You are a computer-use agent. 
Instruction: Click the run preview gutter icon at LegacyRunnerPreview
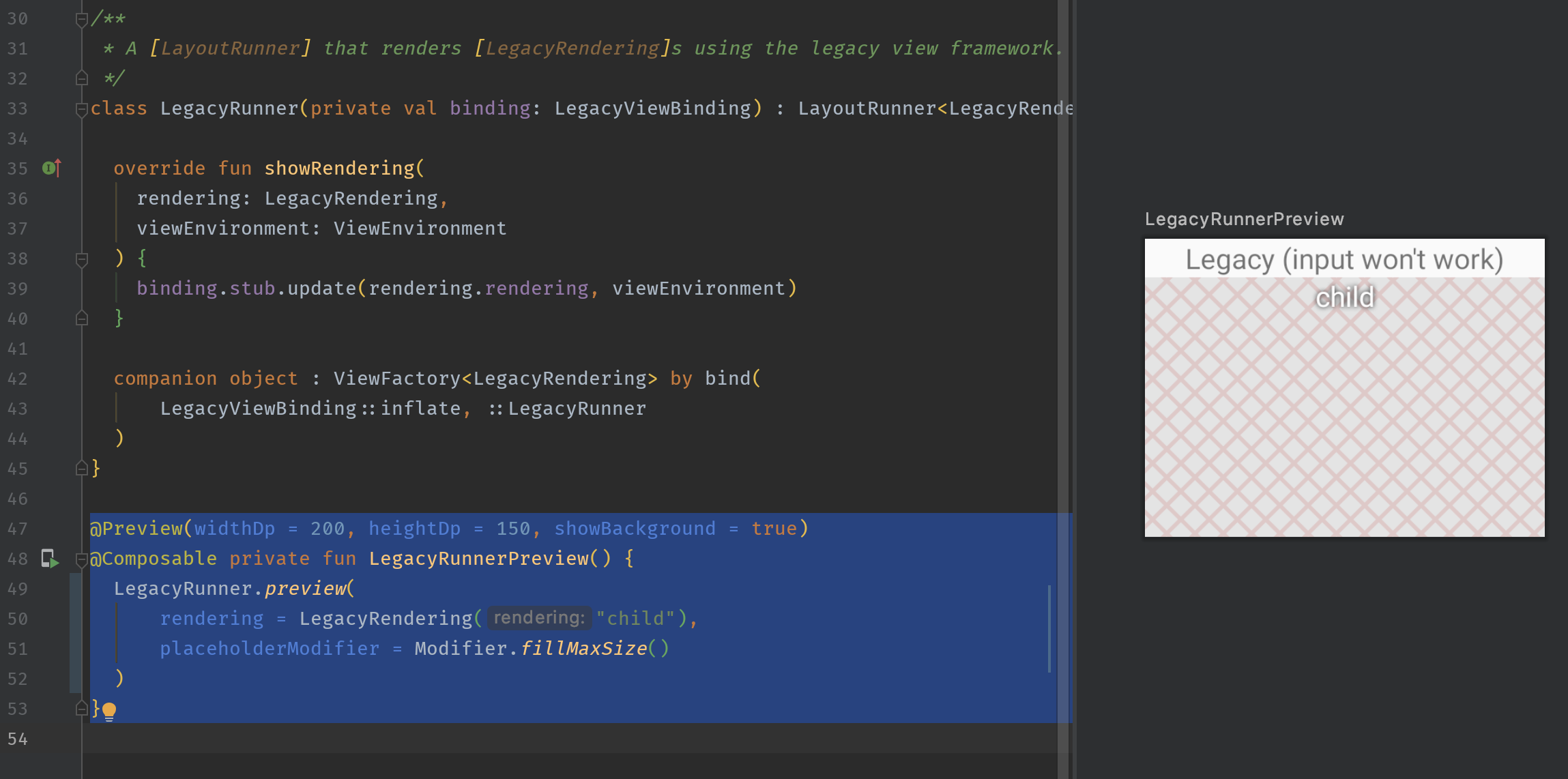[x=50, y=559]
